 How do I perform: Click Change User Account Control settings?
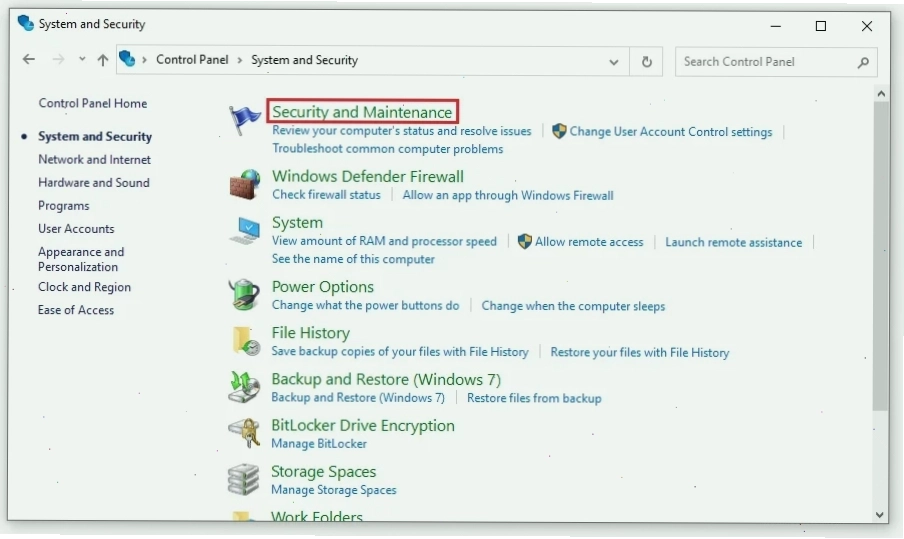[x=671, y=132]
